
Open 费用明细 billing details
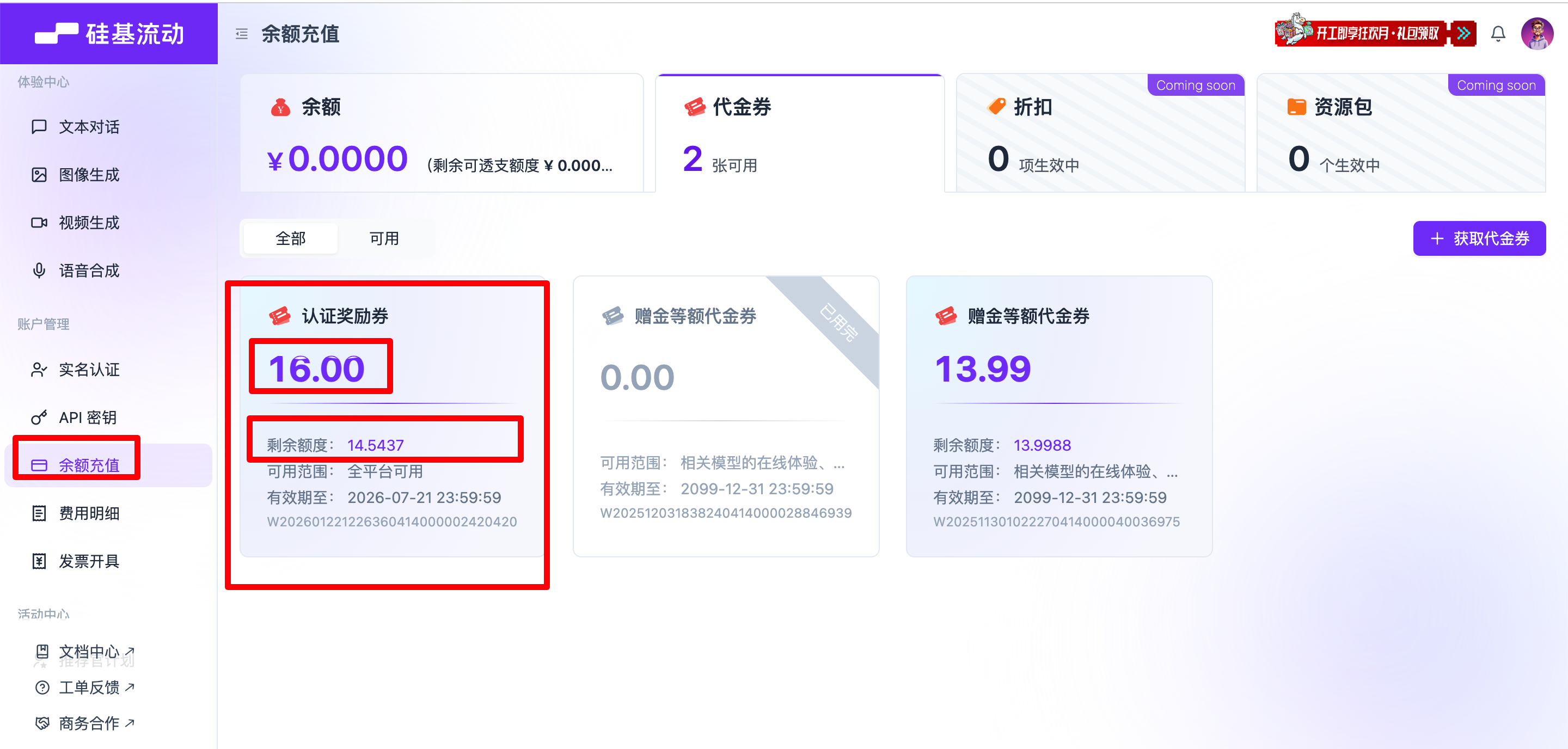(89, 513)
